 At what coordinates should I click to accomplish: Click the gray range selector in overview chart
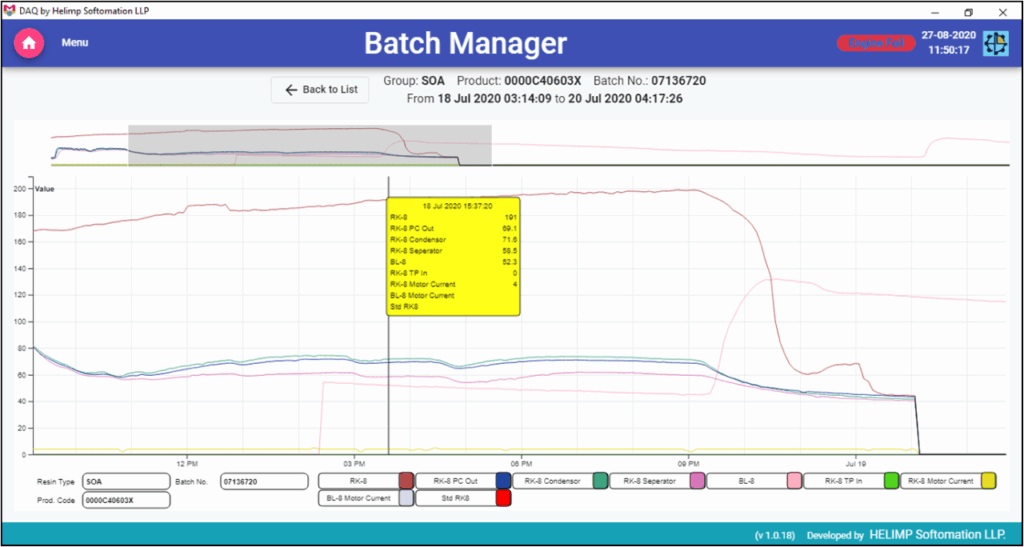click(x=310, y=146)
